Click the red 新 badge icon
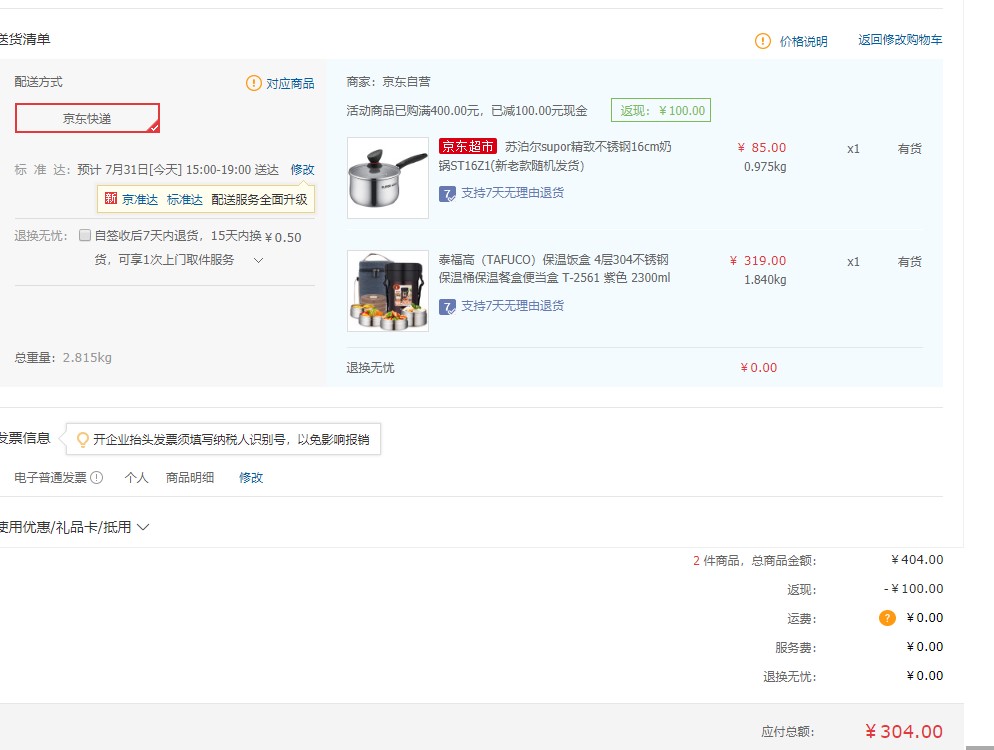 click(x=111, y=198)
